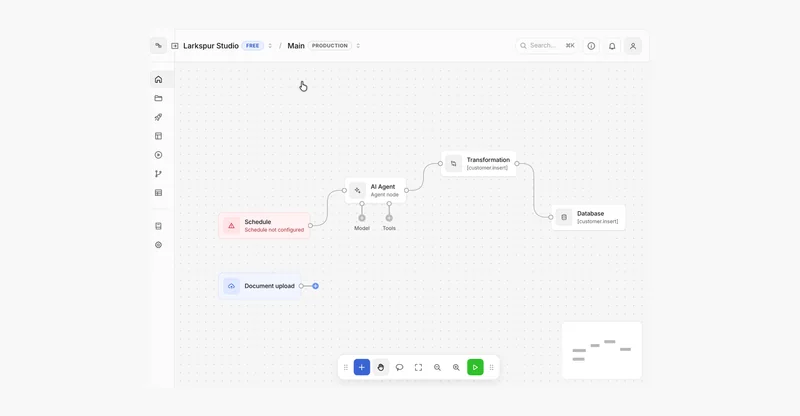Screen dimensions: 800x416
Task: Zoom in the canvas
Action: pyautogui.click(x=456, y=367)
